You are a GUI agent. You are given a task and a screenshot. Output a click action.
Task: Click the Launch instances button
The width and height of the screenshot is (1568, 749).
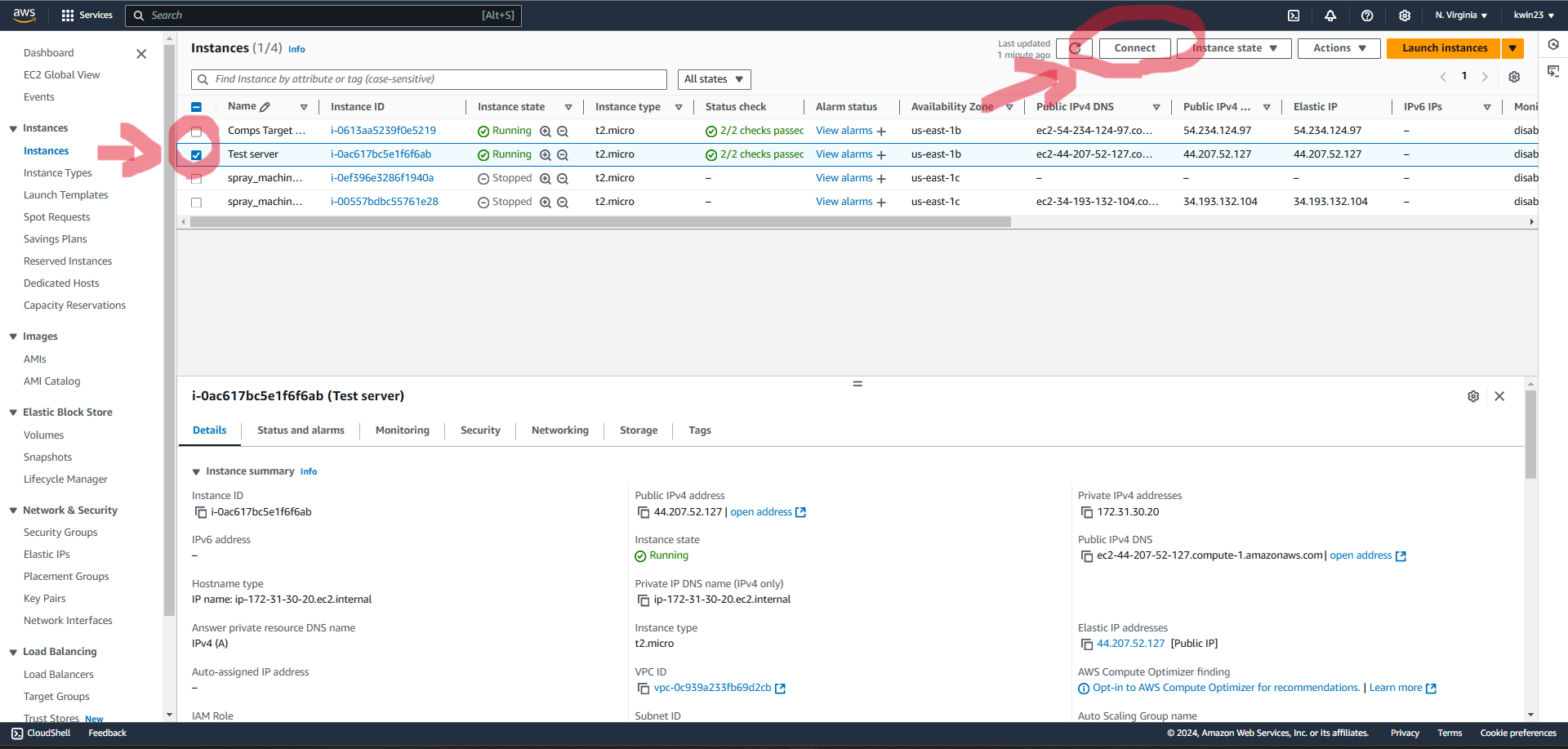[1444, 48]
